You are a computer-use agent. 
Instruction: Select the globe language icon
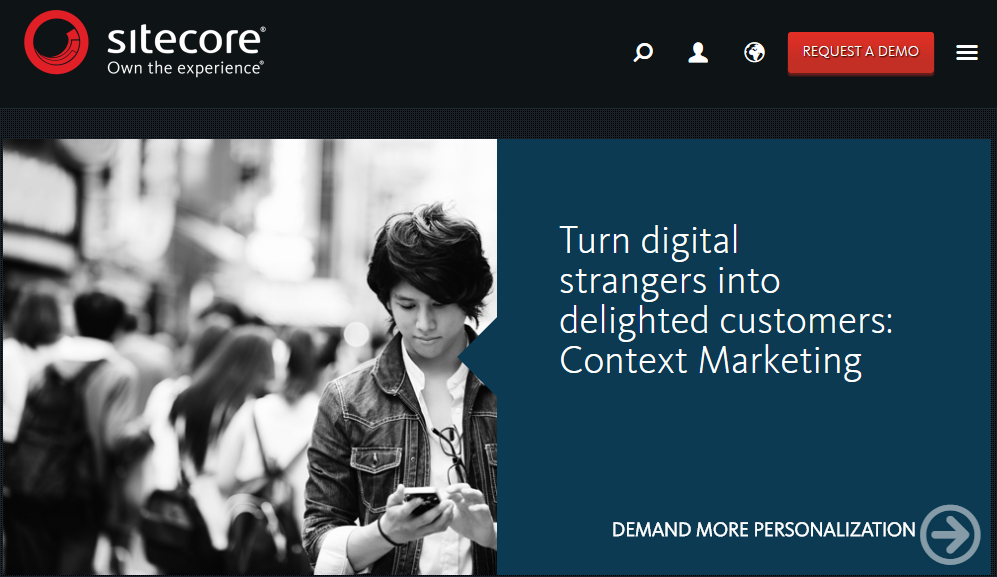[754, 52]
